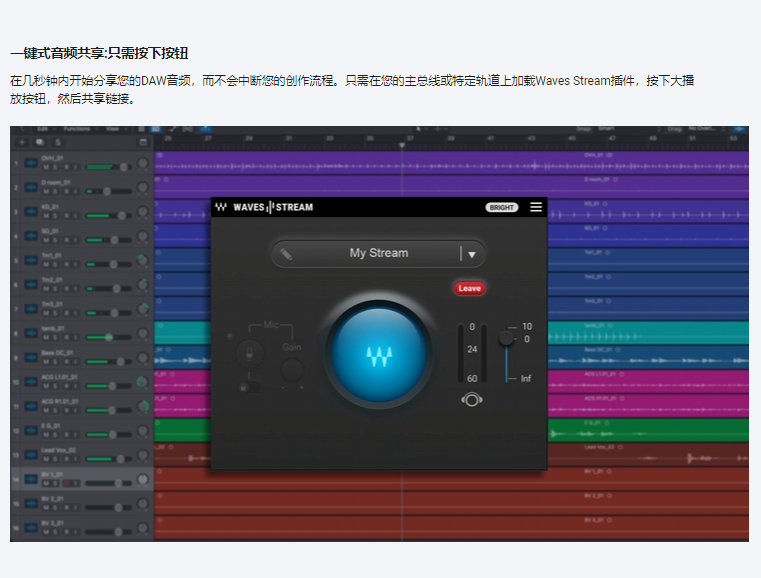The height and width of the screenshot is (578, 761).
Task: Record-enable the KD_01 track
Action: [x=66, y=216]
